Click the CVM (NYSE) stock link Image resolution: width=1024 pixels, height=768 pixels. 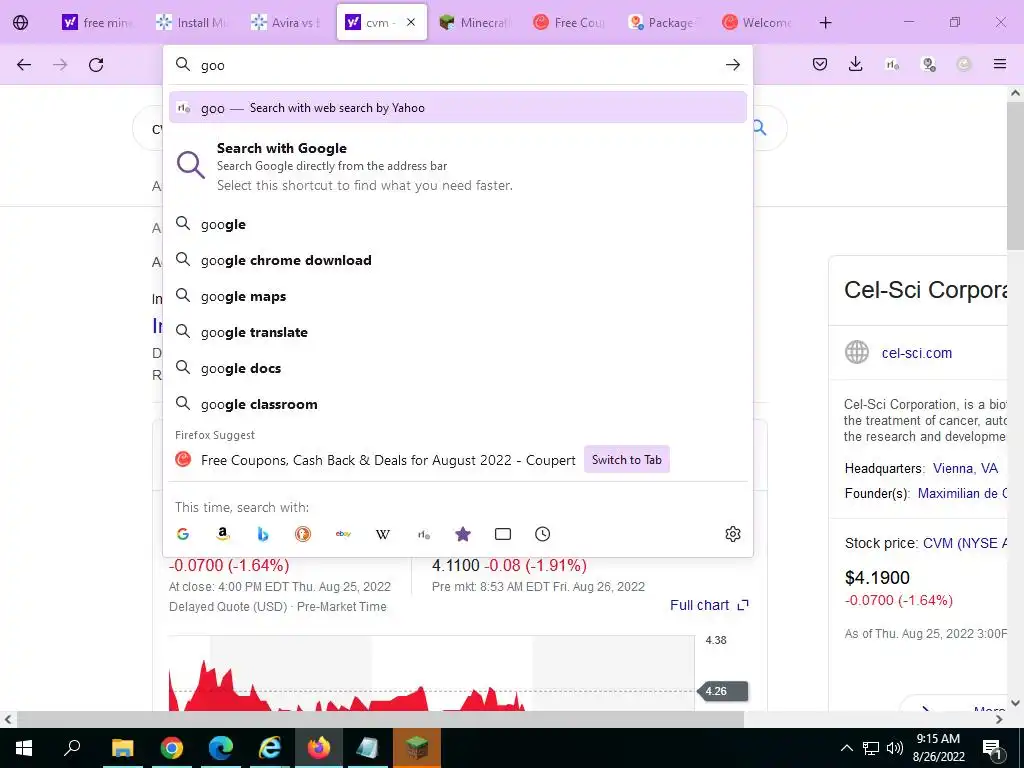pyautogui.click(x=965, y=543)
